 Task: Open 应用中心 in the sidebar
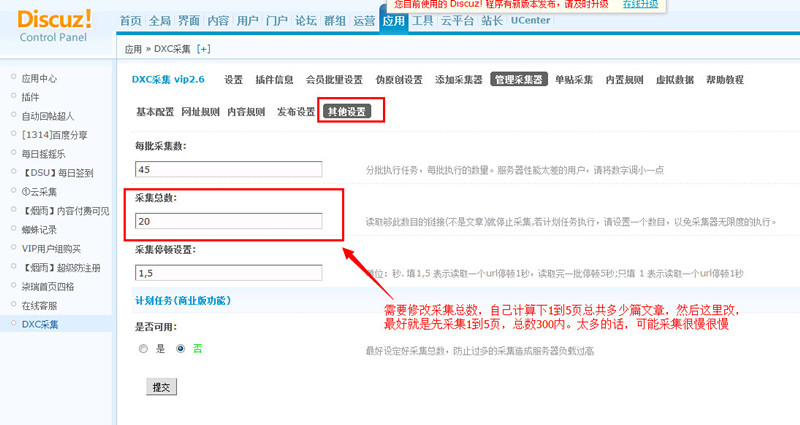pos(39,79)
